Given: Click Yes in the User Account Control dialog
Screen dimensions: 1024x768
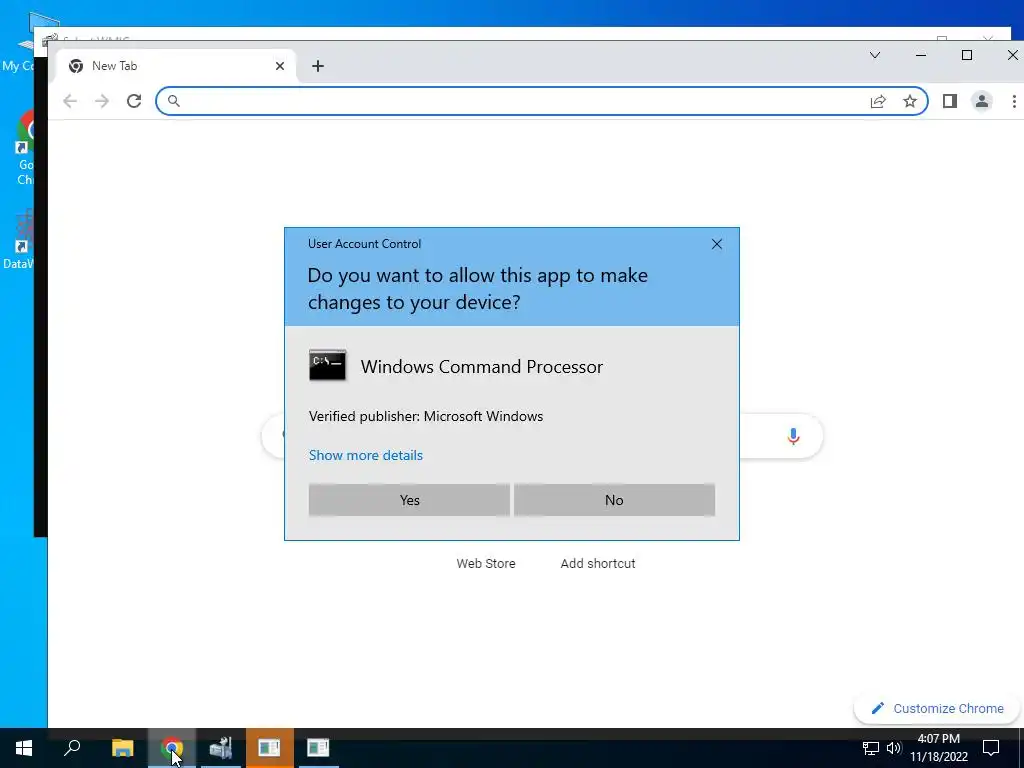Looking at the screenshot, I should (x=409, y=500).
